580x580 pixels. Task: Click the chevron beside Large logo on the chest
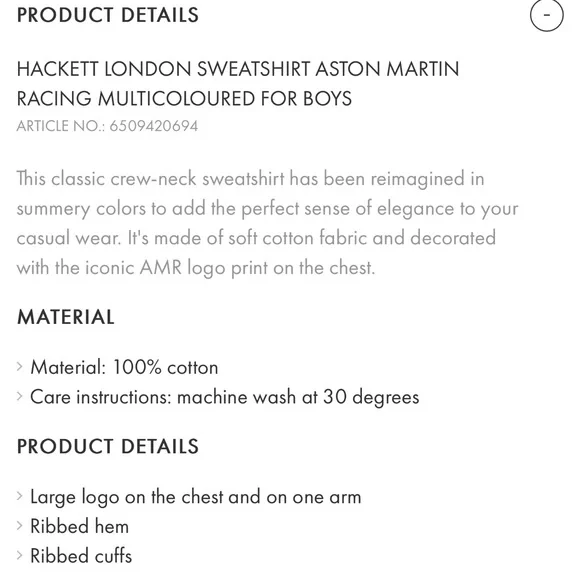[20, 496]
